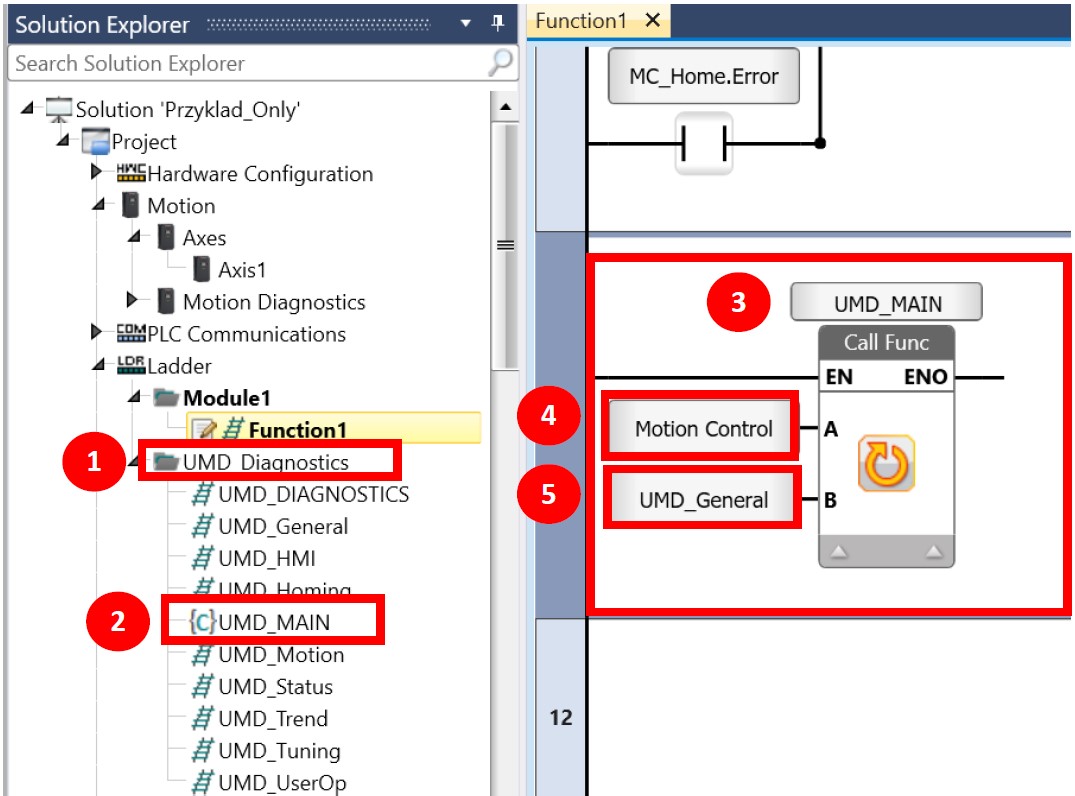Expand the PLC Communications node
Screen dimensions: 1075x796
(97, 333)
